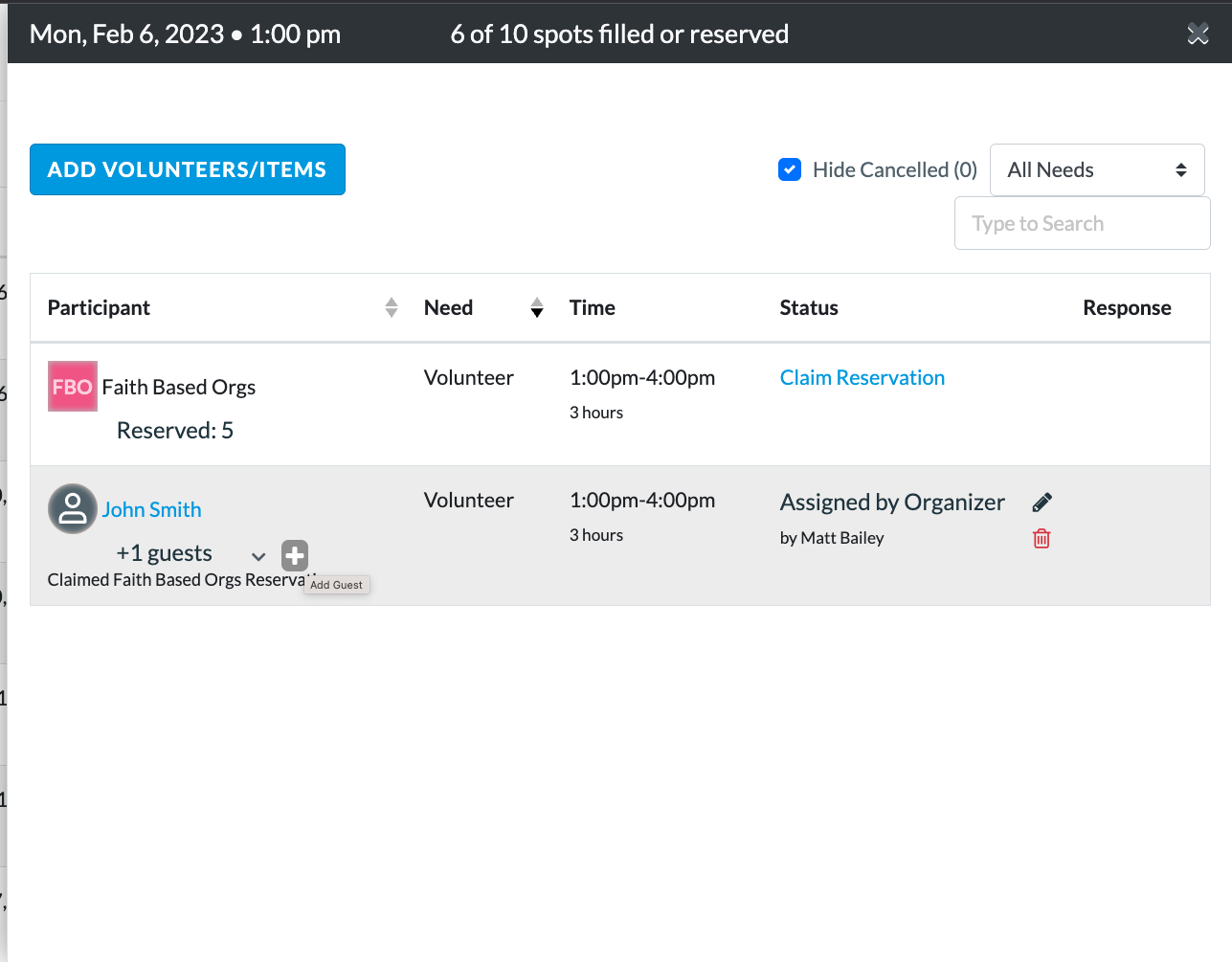
Task: Click John Smith's profile avatar icon
Action: point(73,508)
